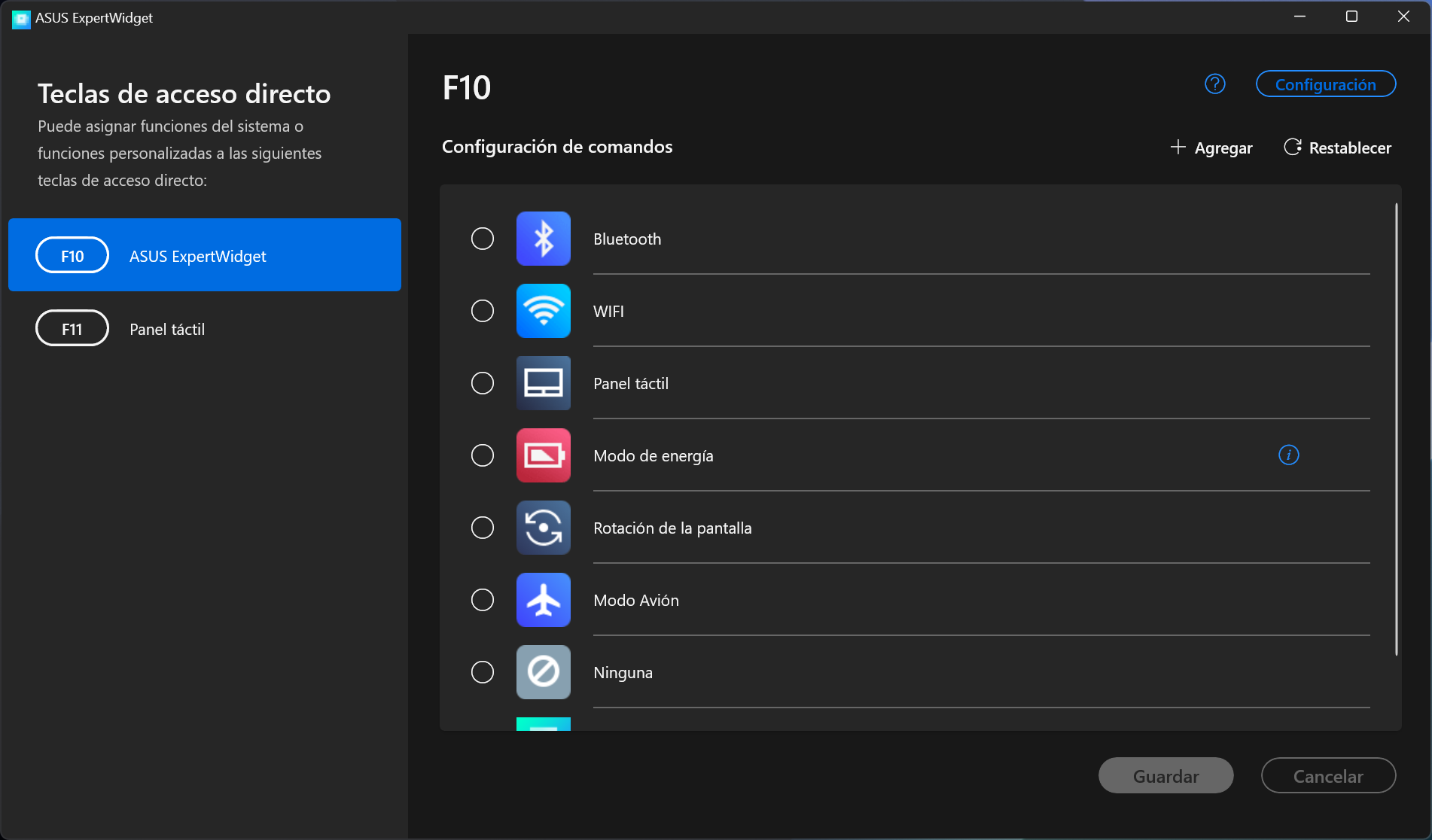Click the Bluetooth icon
1432x840 pixels.
pos(543,239)
